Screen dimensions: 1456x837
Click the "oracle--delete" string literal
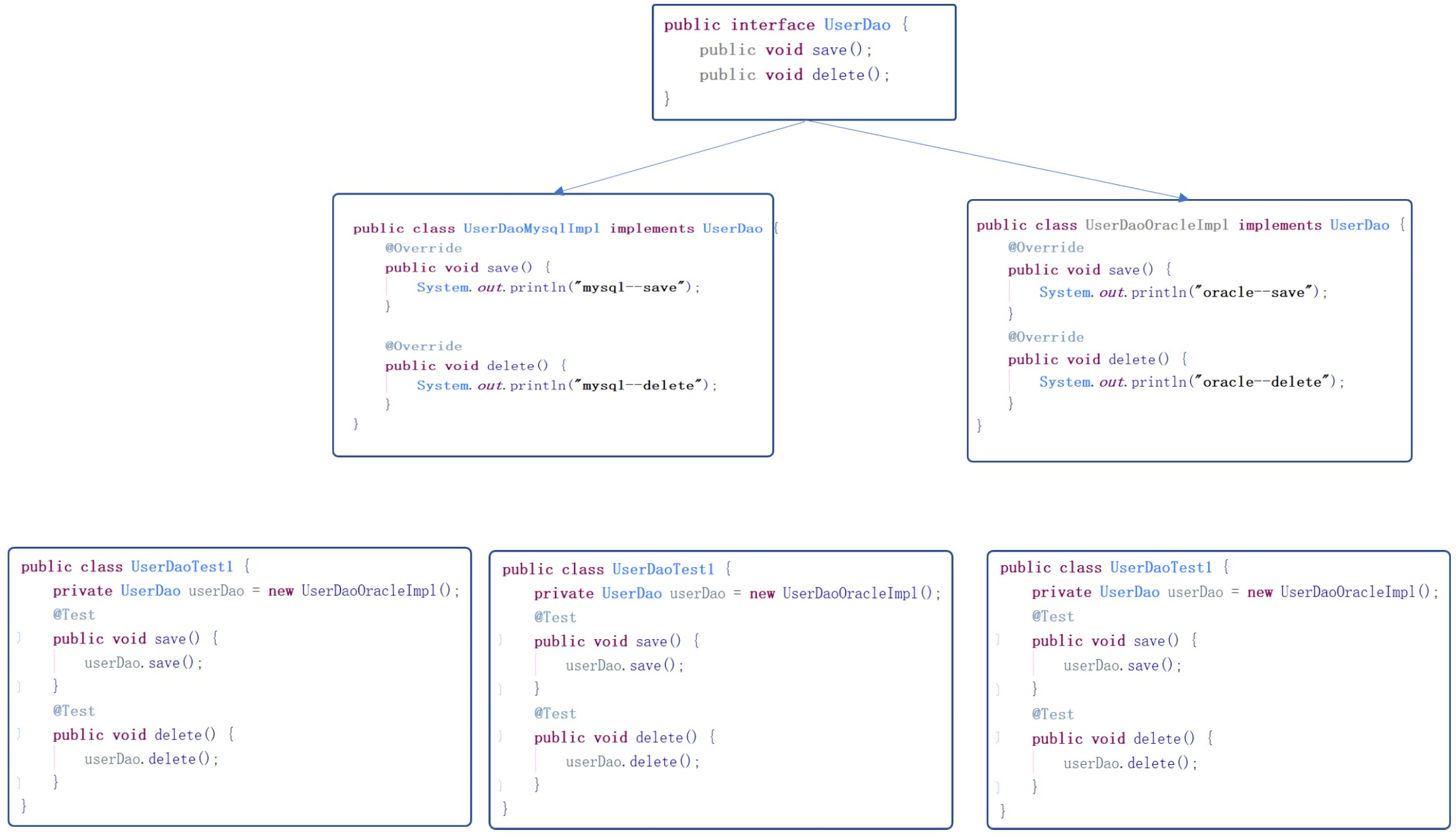pos(1262,381)
